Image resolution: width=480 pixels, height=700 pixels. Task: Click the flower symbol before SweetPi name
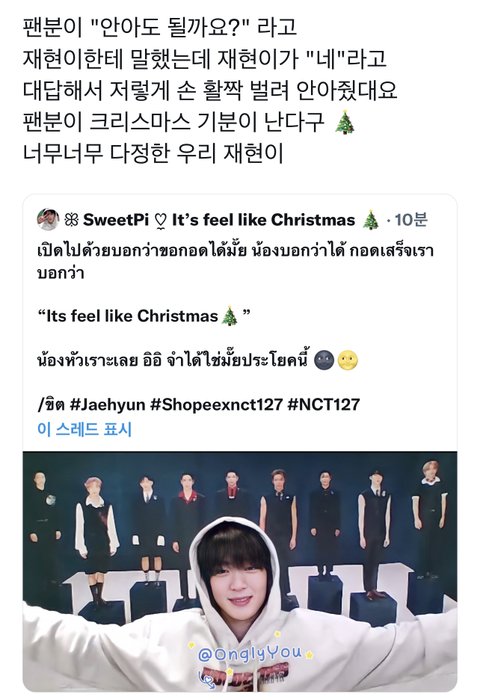point(71,220)
